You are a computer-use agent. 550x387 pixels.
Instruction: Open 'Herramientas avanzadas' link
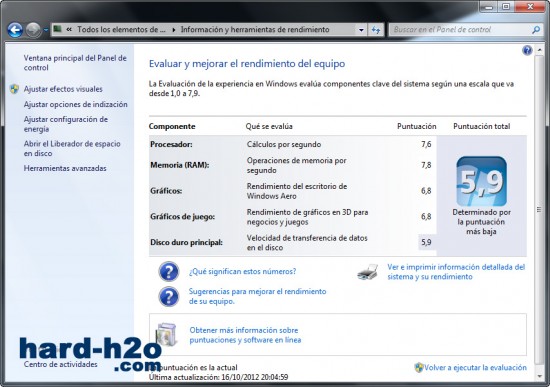click(65, 168)
